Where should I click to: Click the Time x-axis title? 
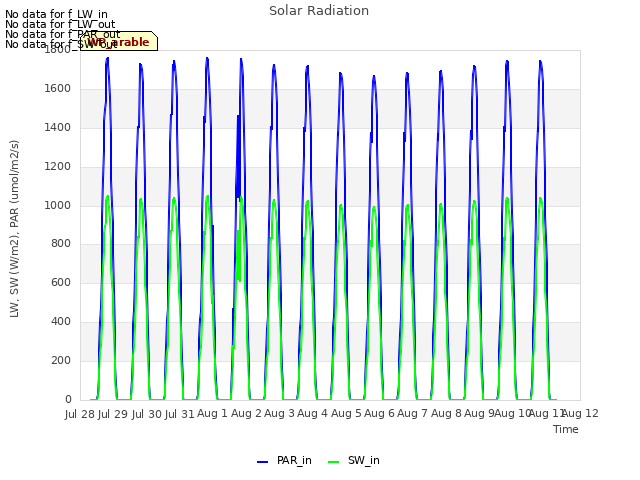[566, 429]
